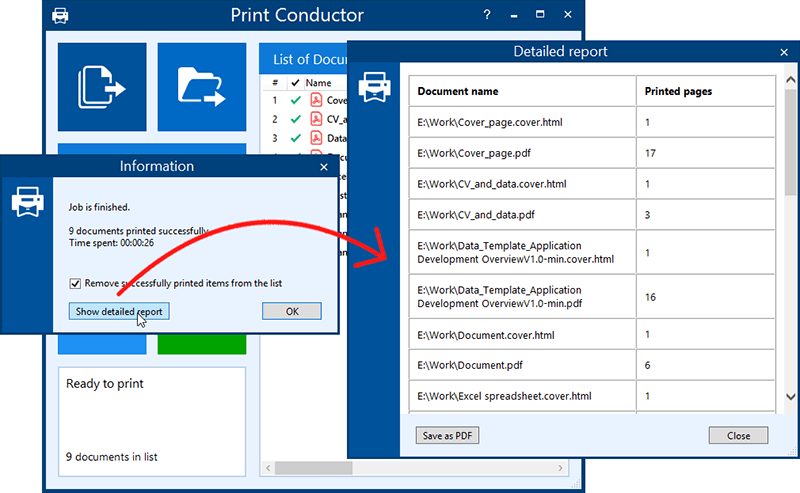
Task: Select Data_Template OverviewV1.0-min.cover.html row
Action: pyautogui.click(x=592, y=252)
